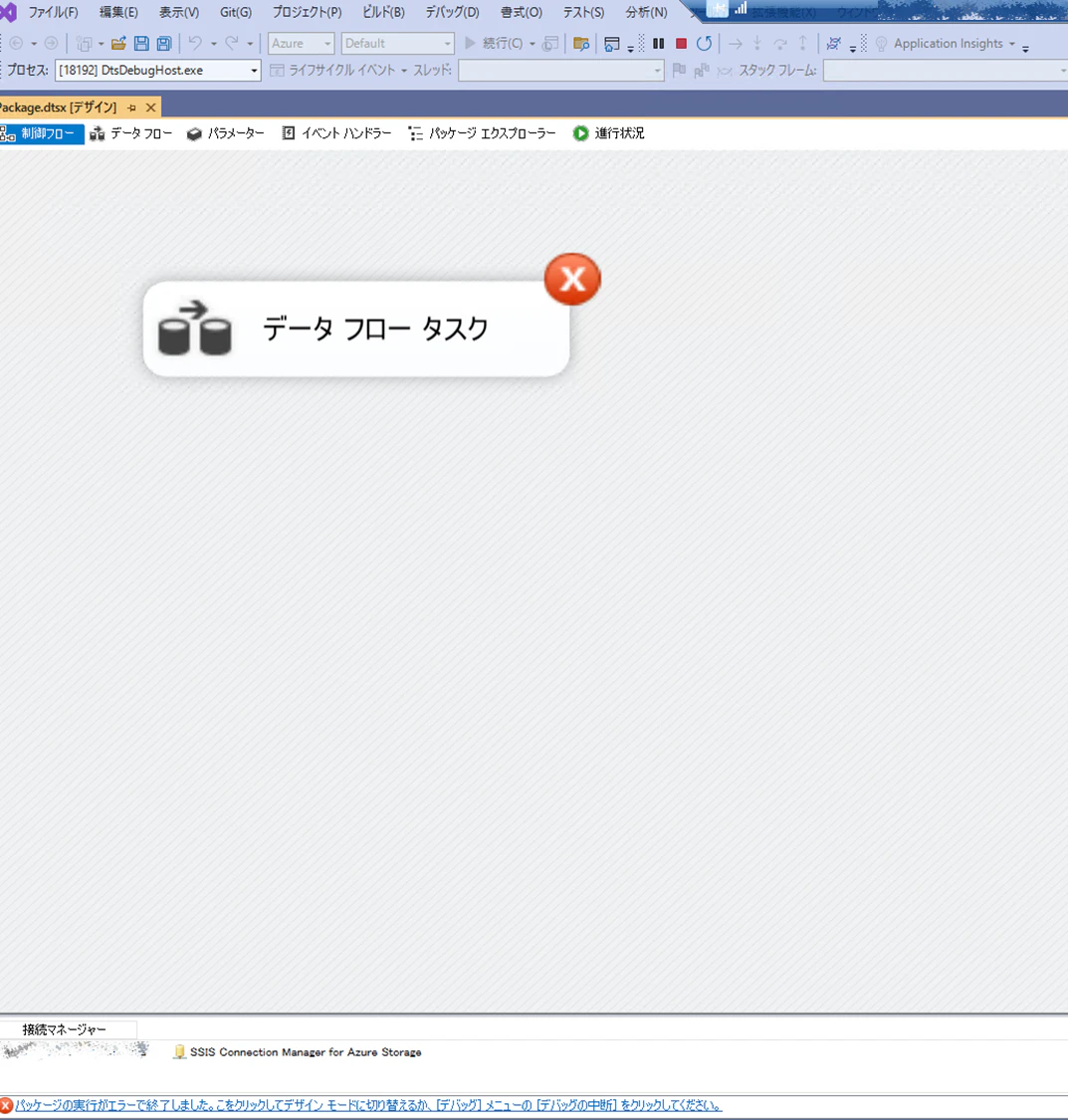Image resolution: width=1068 pixels, height=1120 pixels.
Task: Close the Package.dtsx design tab
Action: pyautogui.click(x=150, y=108)
